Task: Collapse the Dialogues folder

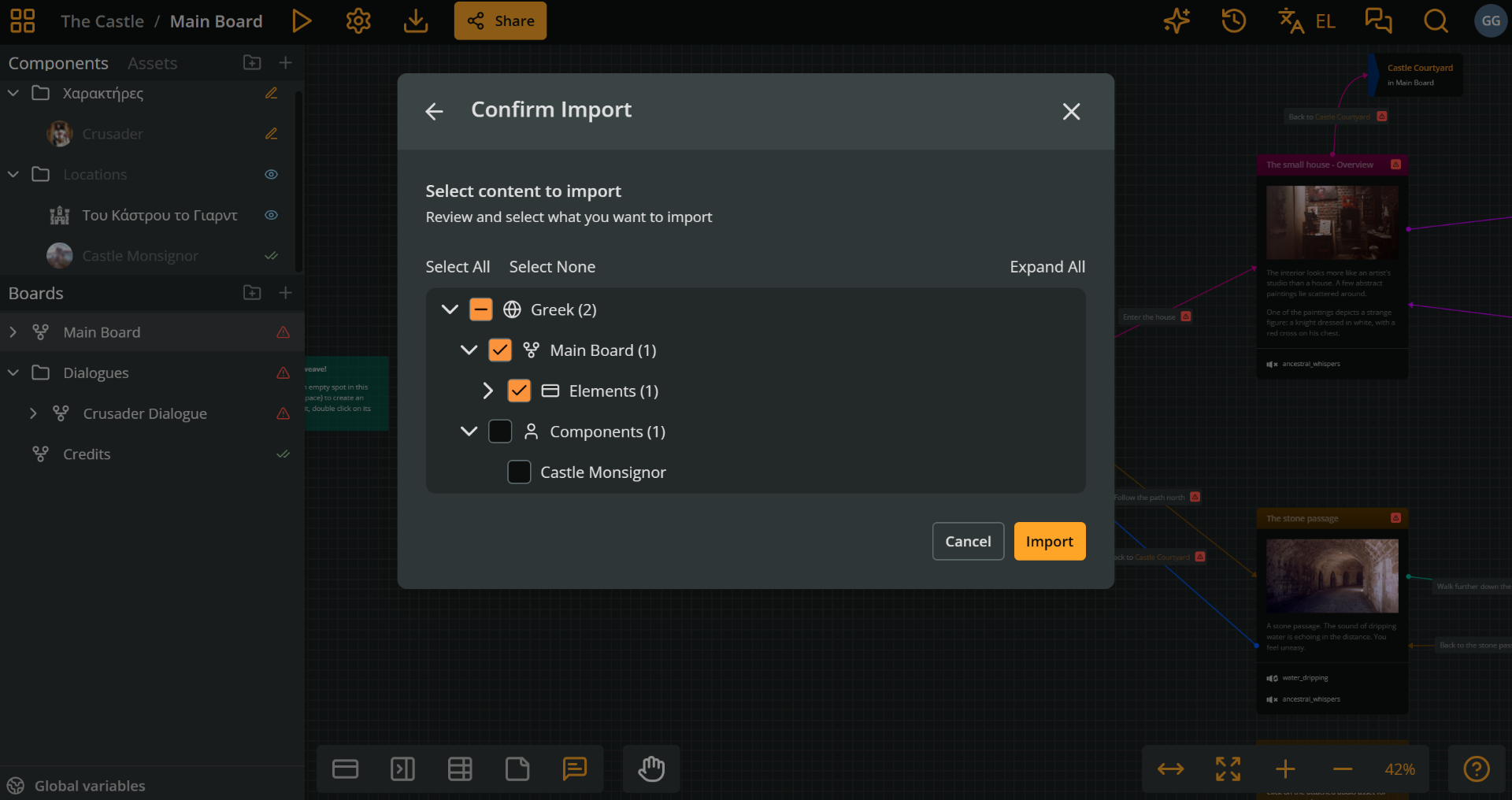Action: (13, 372)
